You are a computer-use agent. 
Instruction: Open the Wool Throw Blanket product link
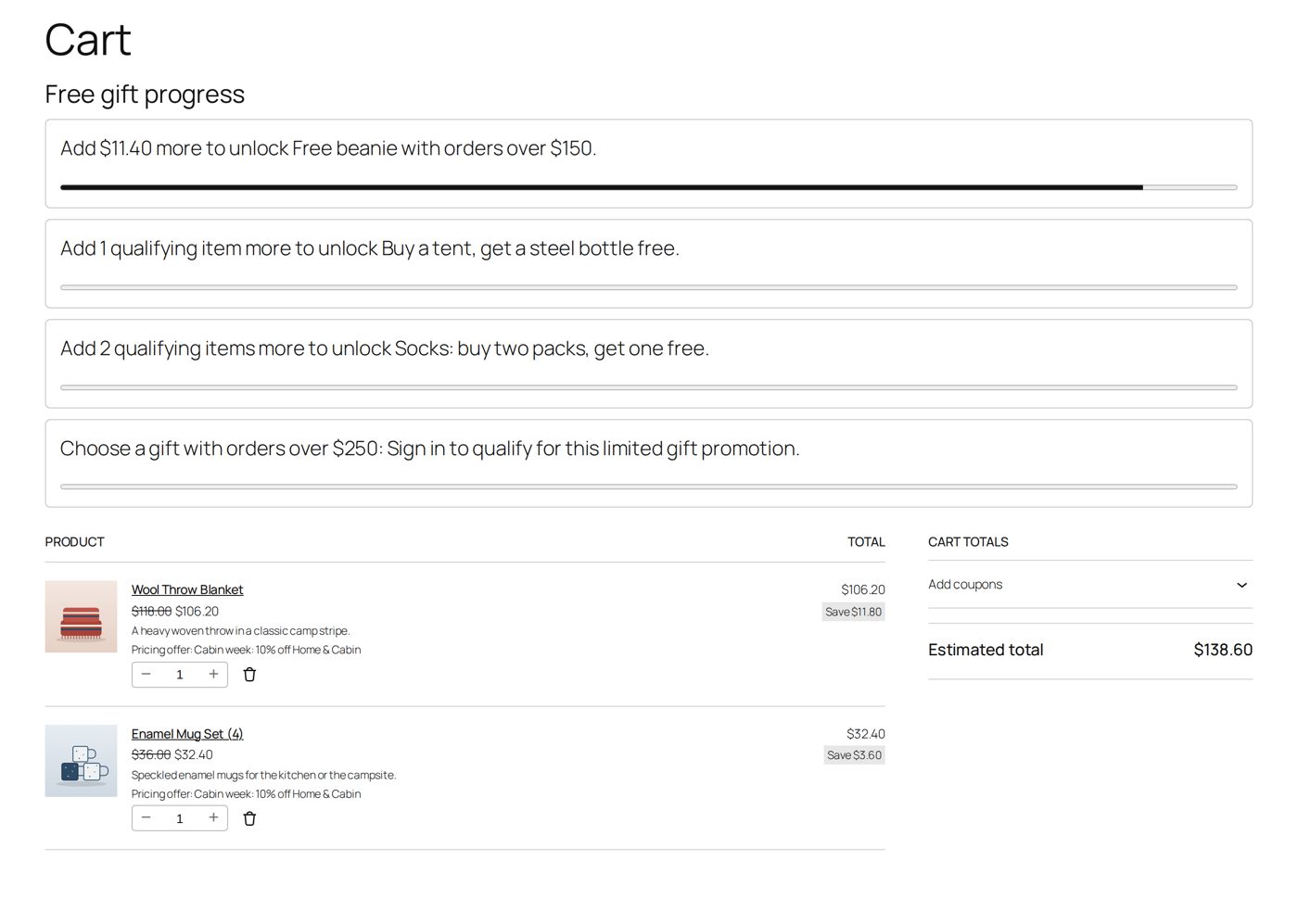[x=187, y=589]
